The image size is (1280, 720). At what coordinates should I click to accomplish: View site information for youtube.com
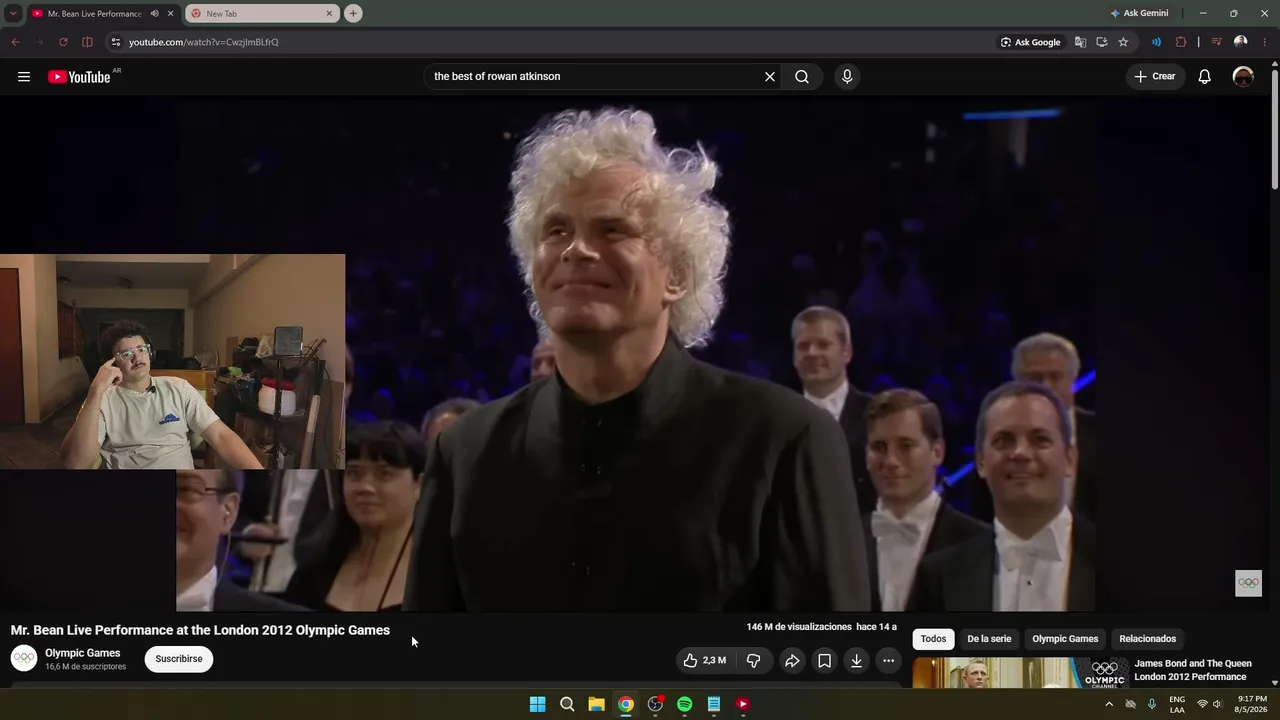pos(116,42)
